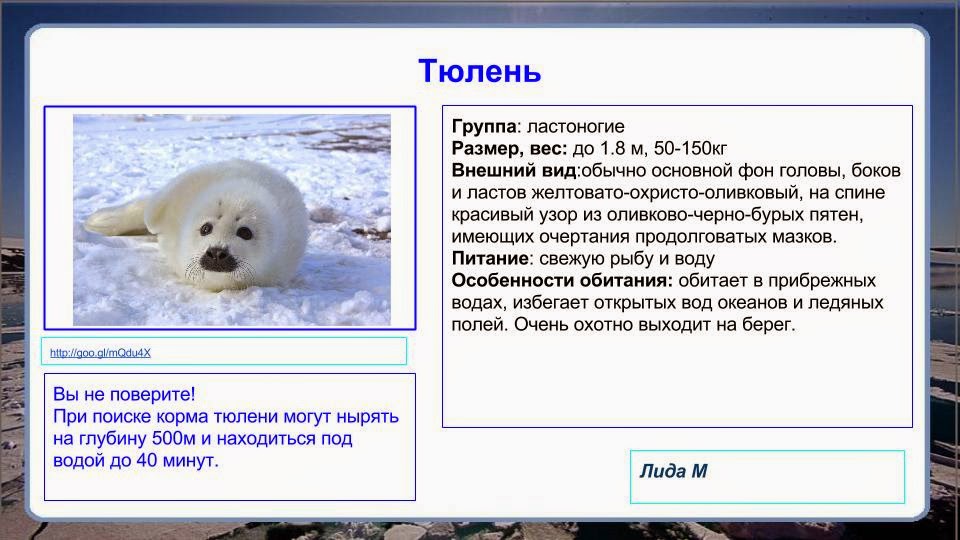Click the author name "Лида М"
This screenshot has width=960, height=540.
[673, 471]
